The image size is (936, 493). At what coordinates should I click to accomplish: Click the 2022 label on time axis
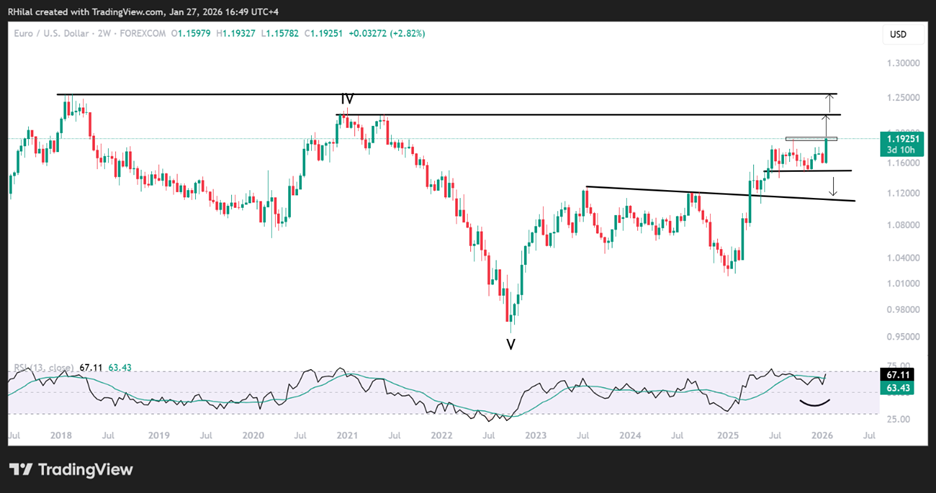442,436
